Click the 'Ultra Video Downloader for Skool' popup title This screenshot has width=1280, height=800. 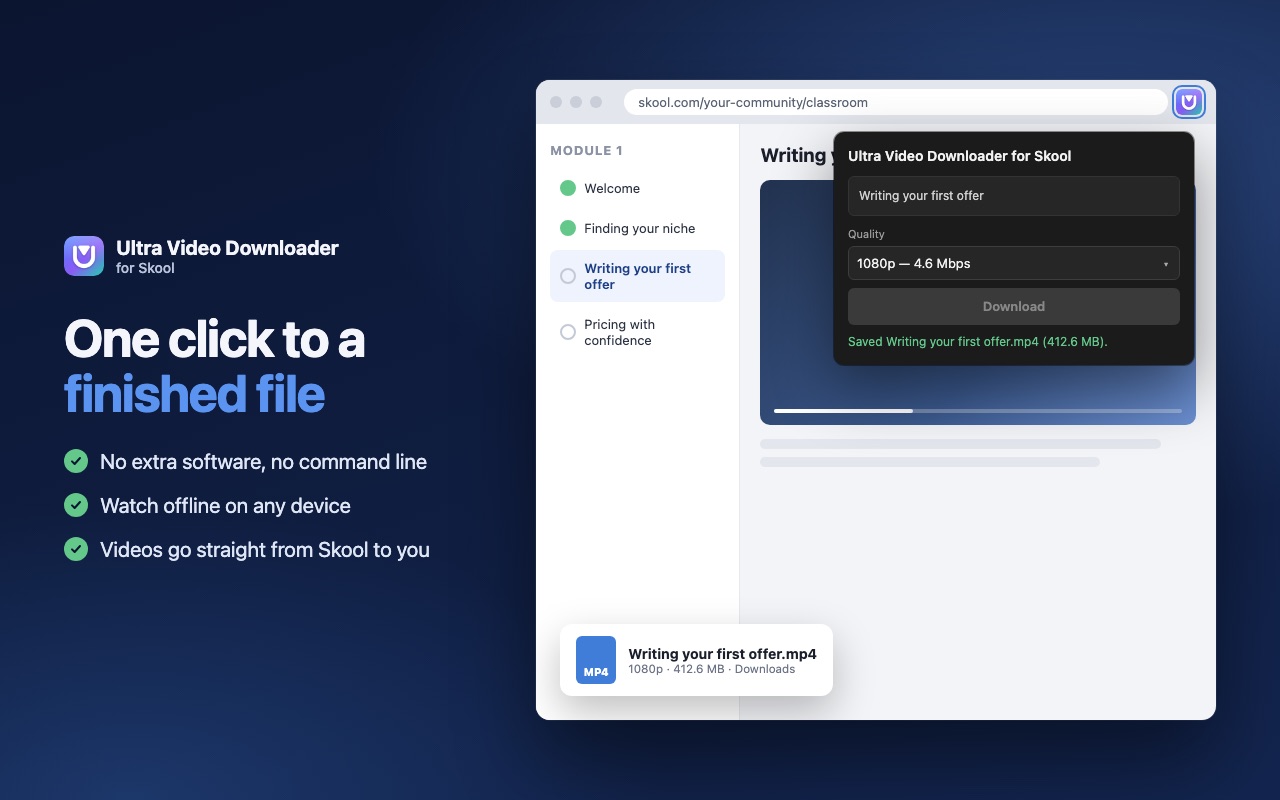960,156
